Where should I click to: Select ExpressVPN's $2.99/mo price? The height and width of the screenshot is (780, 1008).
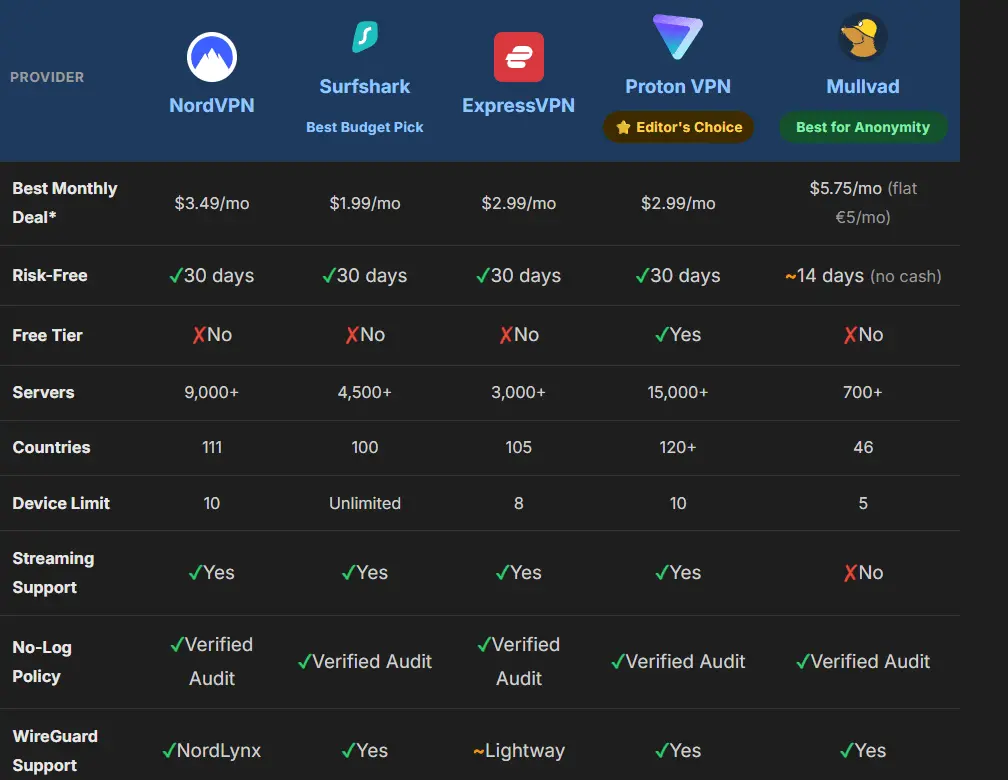(519, 203)
